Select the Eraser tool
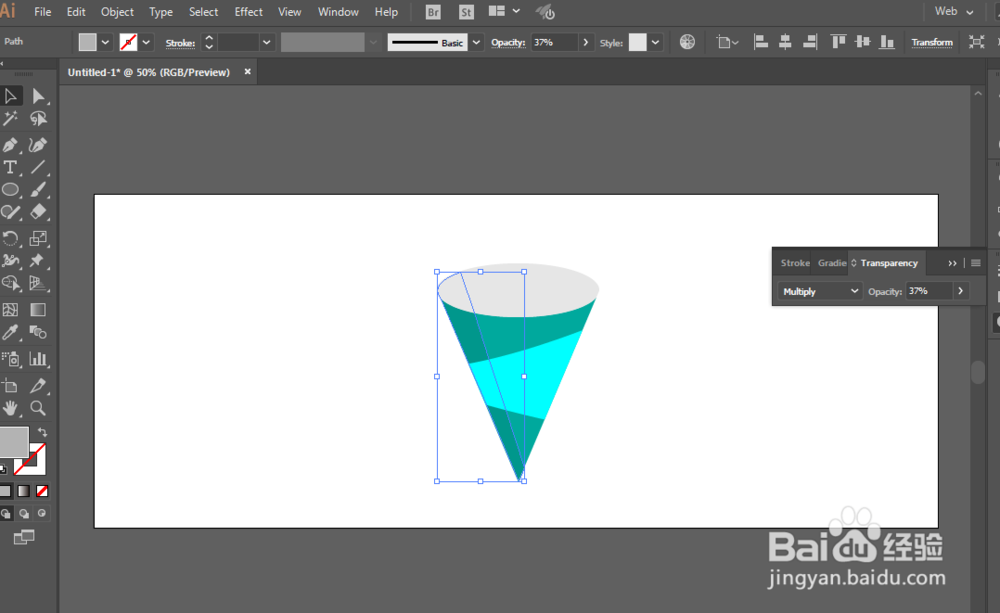 point(38,212)
